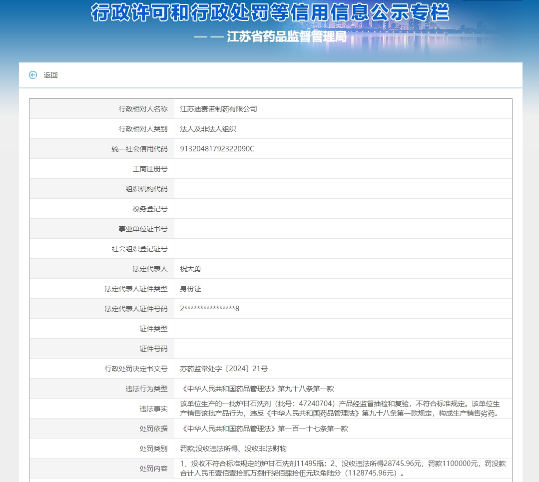Click the 行政相对人名称 label cell
Image resolution: width=539 pixels, height=482 pixels.
click(x=102, y=109)
